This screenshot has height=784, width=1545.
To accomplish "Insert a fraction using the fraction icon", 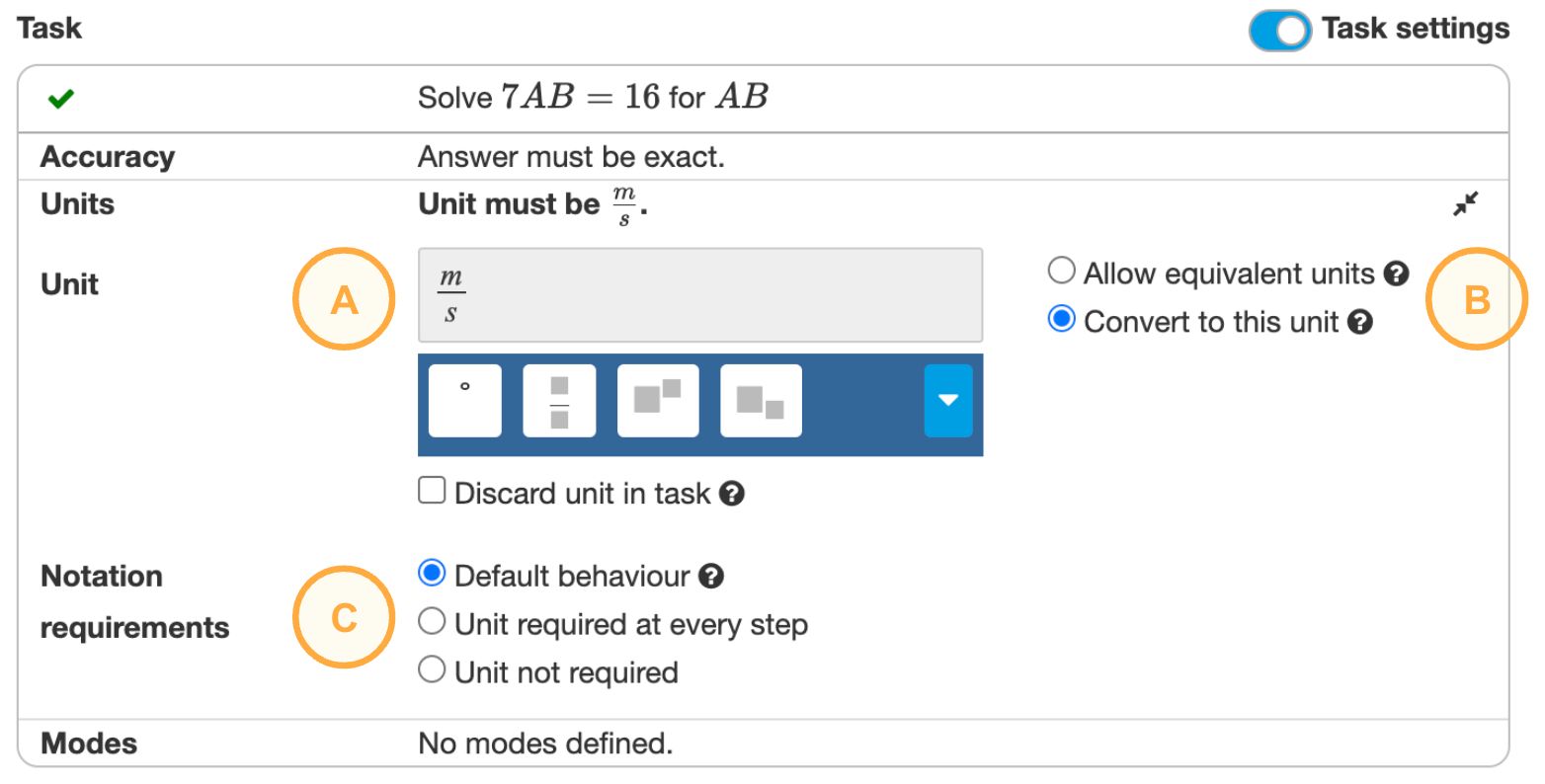I will [559, 400].
